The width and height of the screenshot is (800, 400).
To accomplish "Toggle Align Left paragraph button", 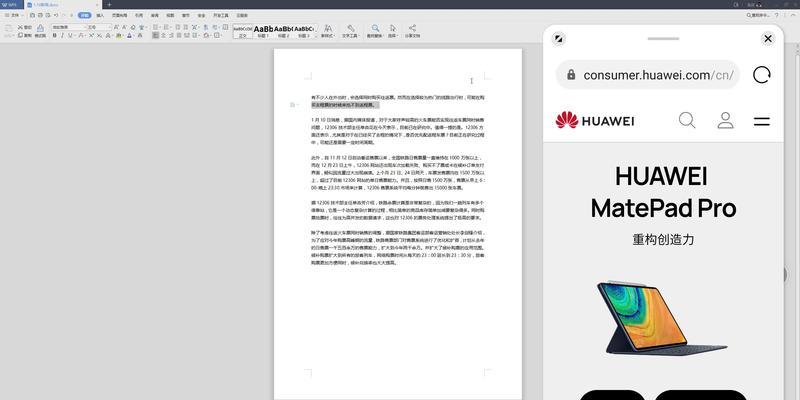I will click(155, 36).
